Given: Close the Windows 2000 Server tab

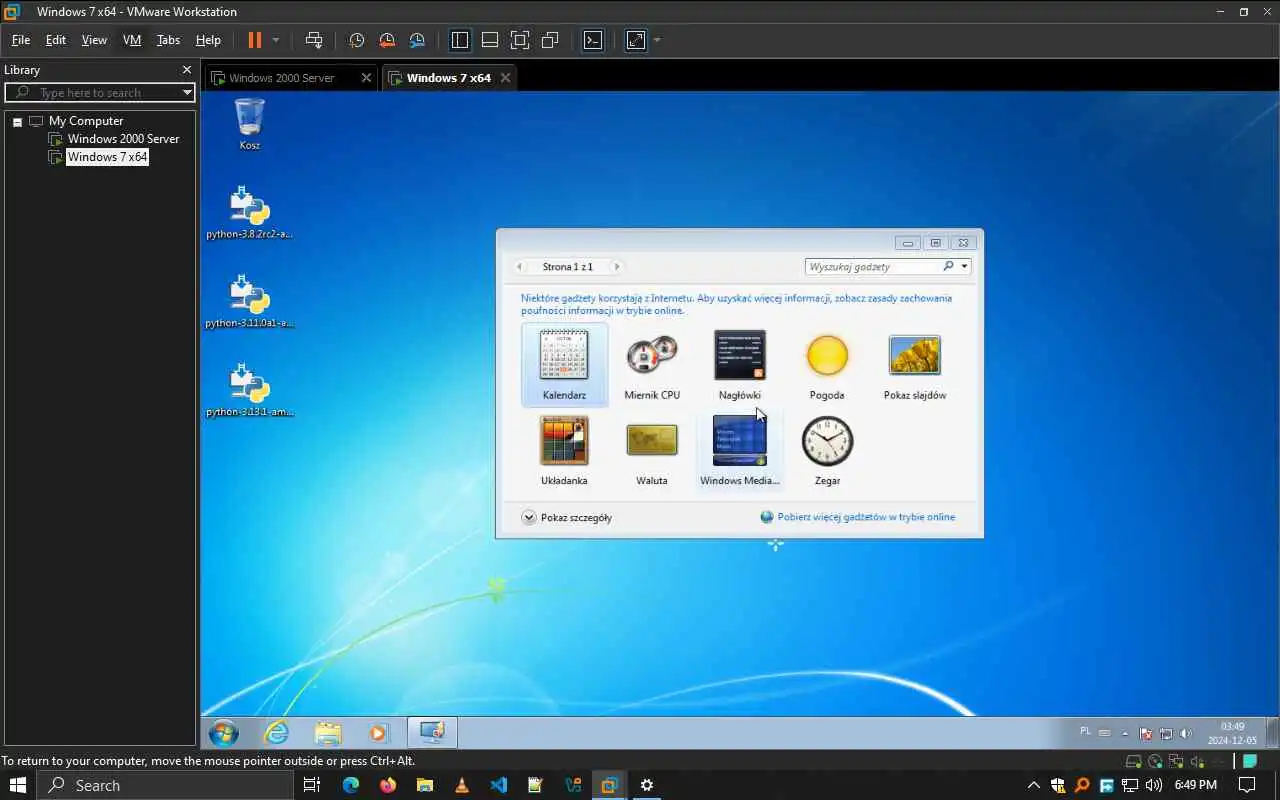Looking at the screenshot, I should click(366, 78).
